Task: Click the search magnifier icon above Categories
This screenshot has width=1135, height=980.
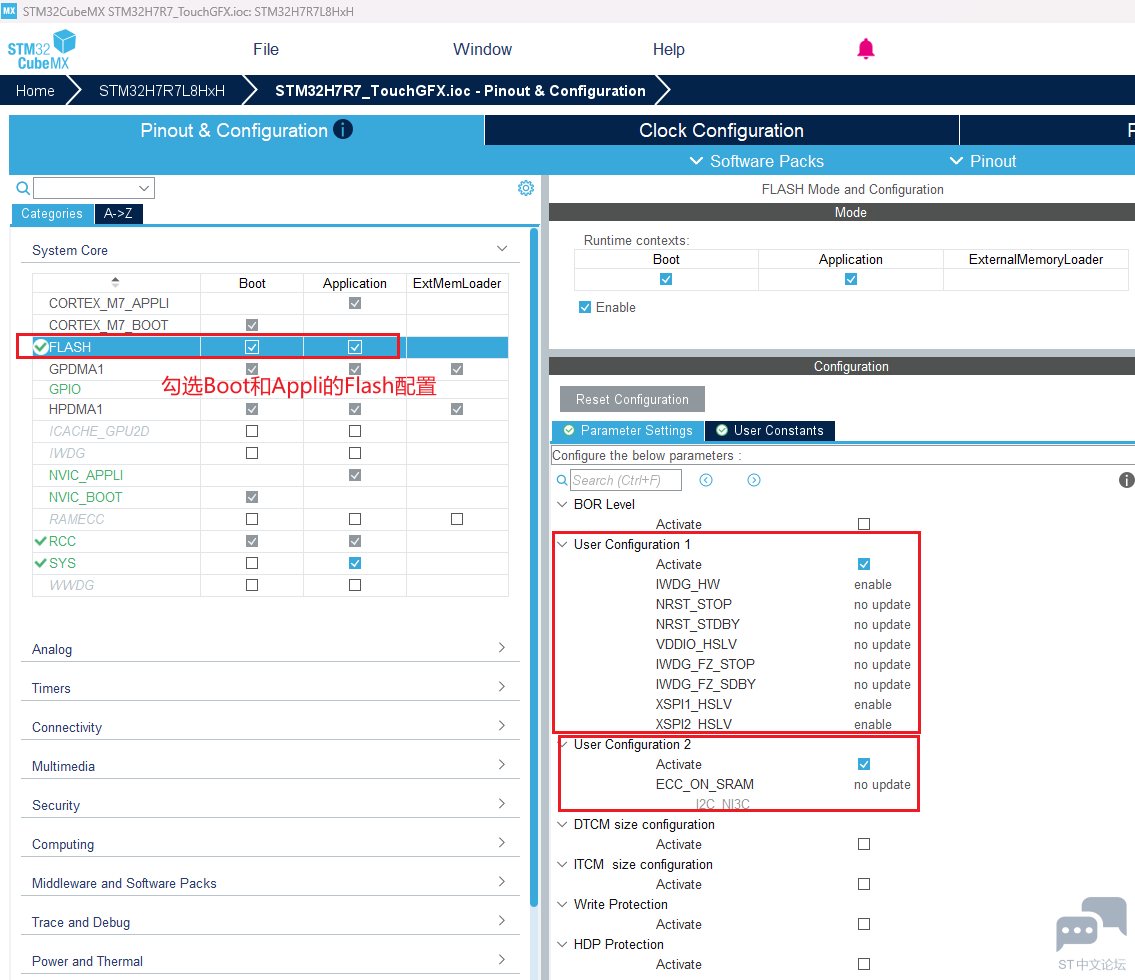Action: click(x=23, y=188)
